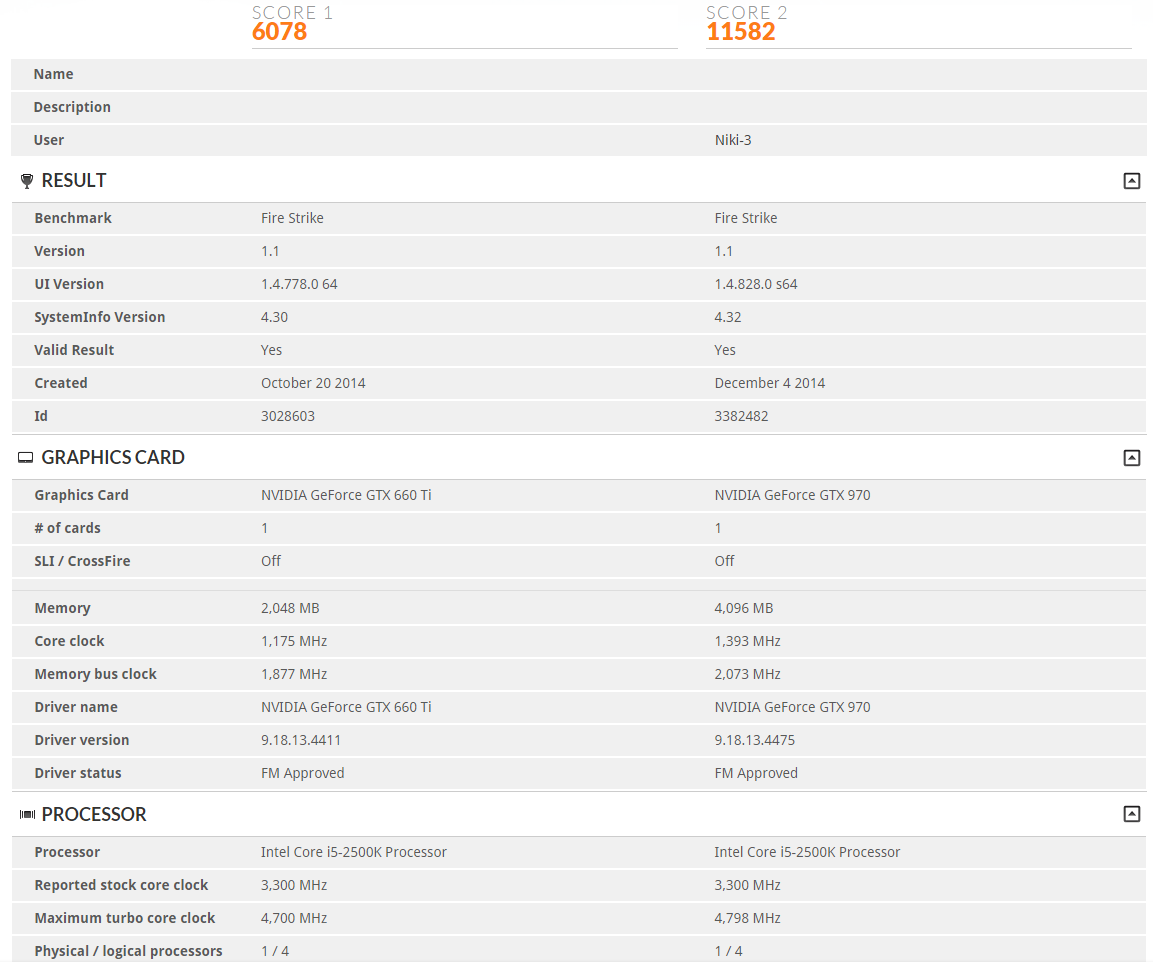Click the Valid Result row label
This screenshot has height=962, width=1153.
point(74,350)
